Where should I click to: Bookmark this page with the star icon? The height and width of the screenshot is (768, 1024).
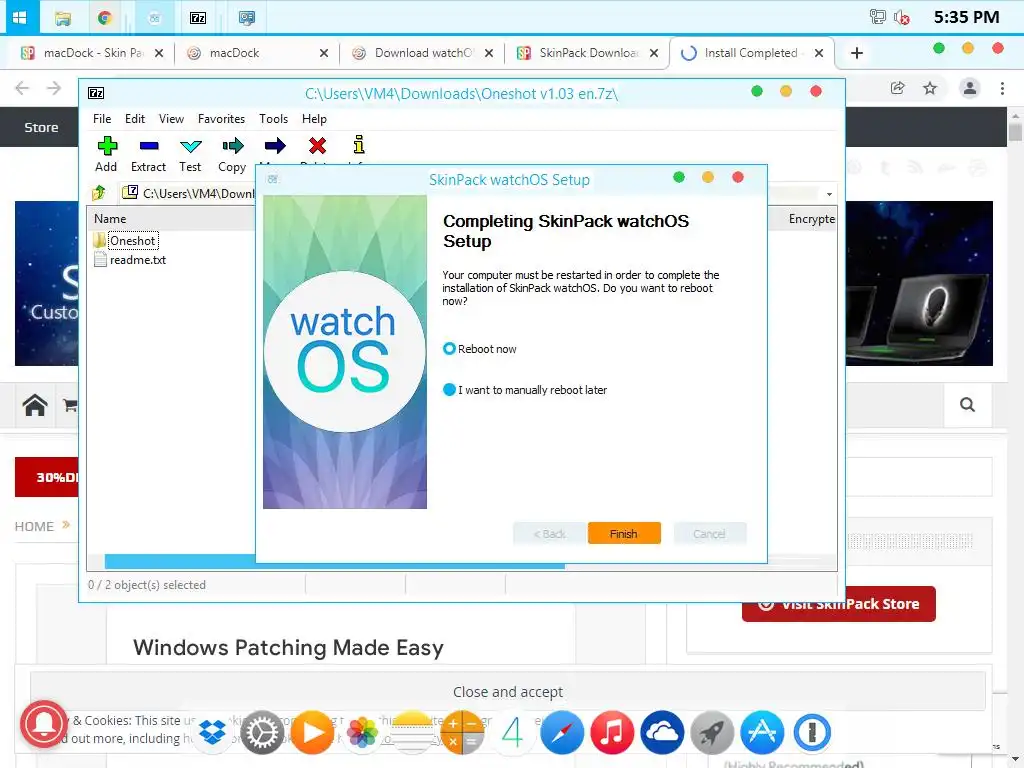point(930,88)
